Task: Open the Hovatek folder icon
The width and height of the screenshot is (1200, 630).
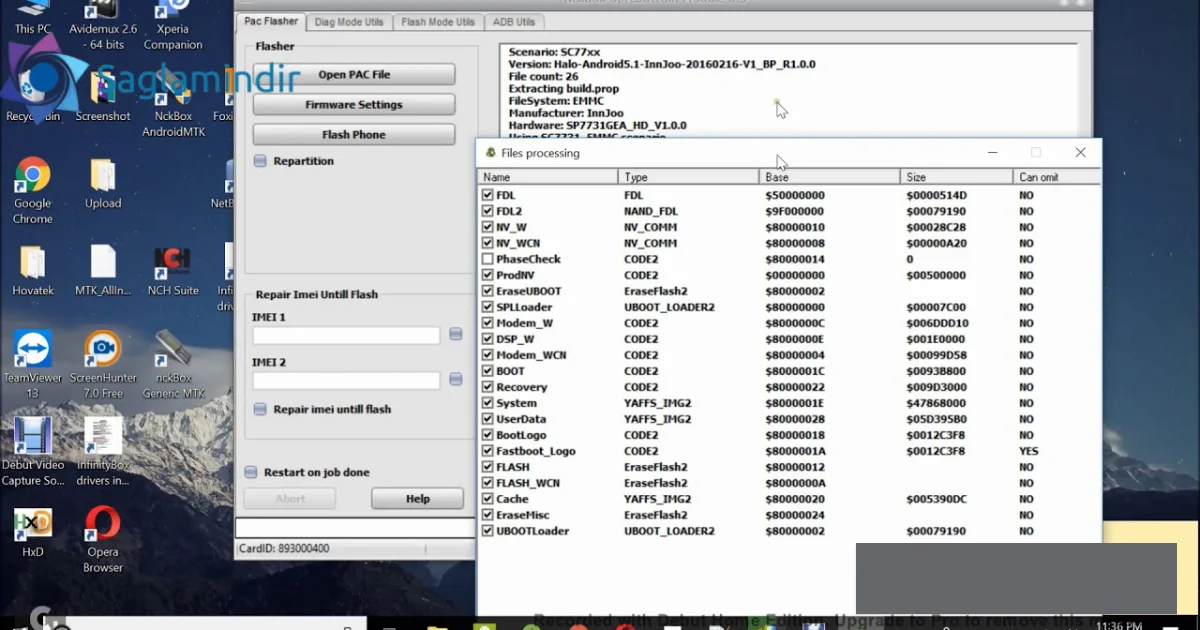Action: click(33, 271)
